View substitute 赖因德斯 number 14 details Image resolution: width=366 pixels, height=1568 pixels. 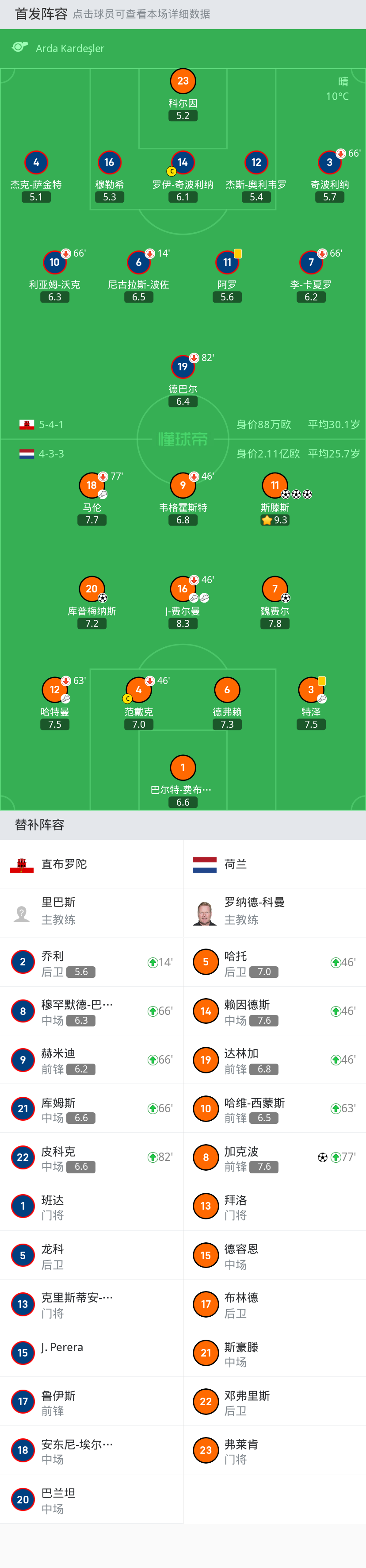coord(275,1011)
